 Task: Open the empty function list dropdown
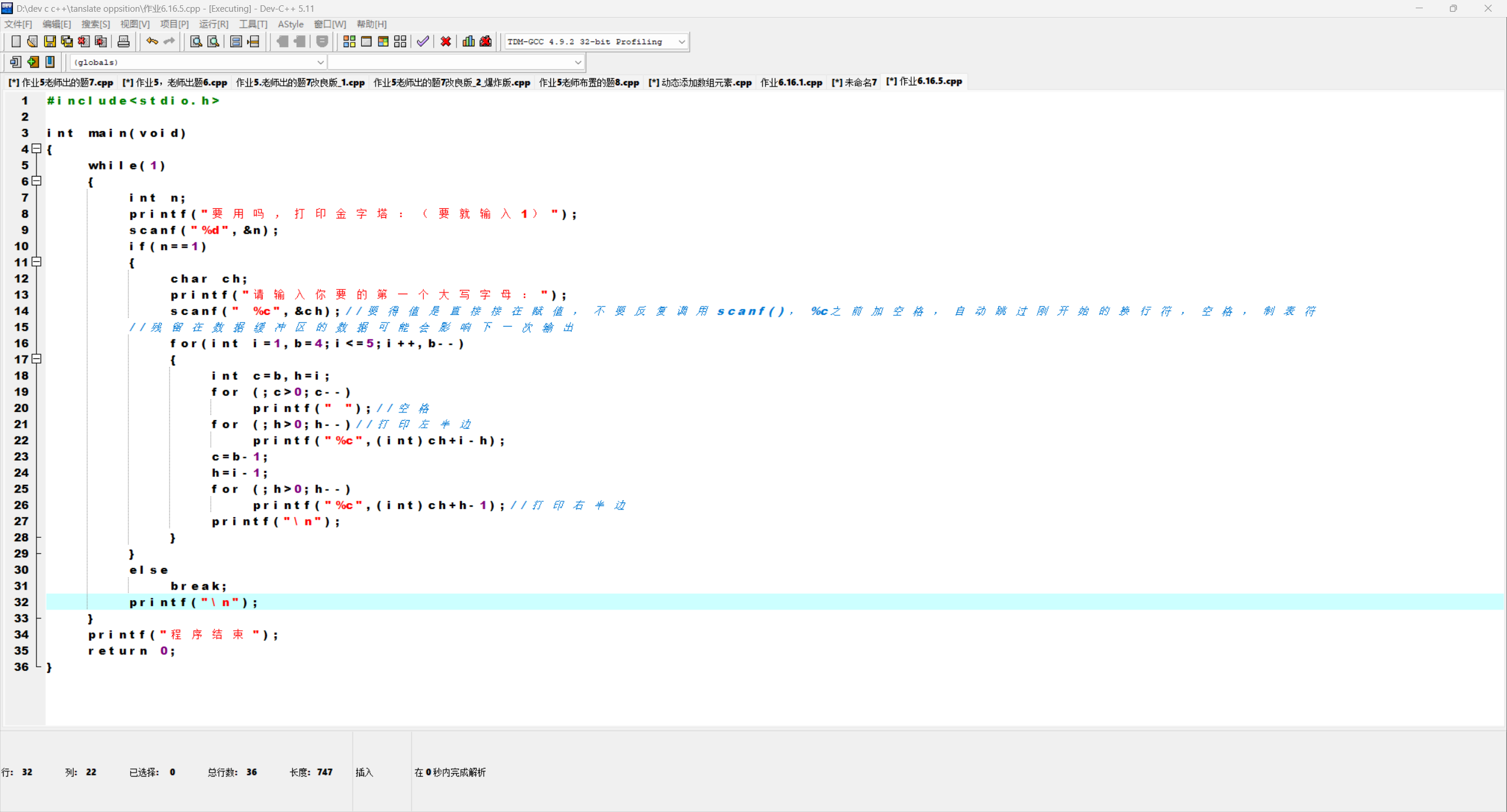577,62
